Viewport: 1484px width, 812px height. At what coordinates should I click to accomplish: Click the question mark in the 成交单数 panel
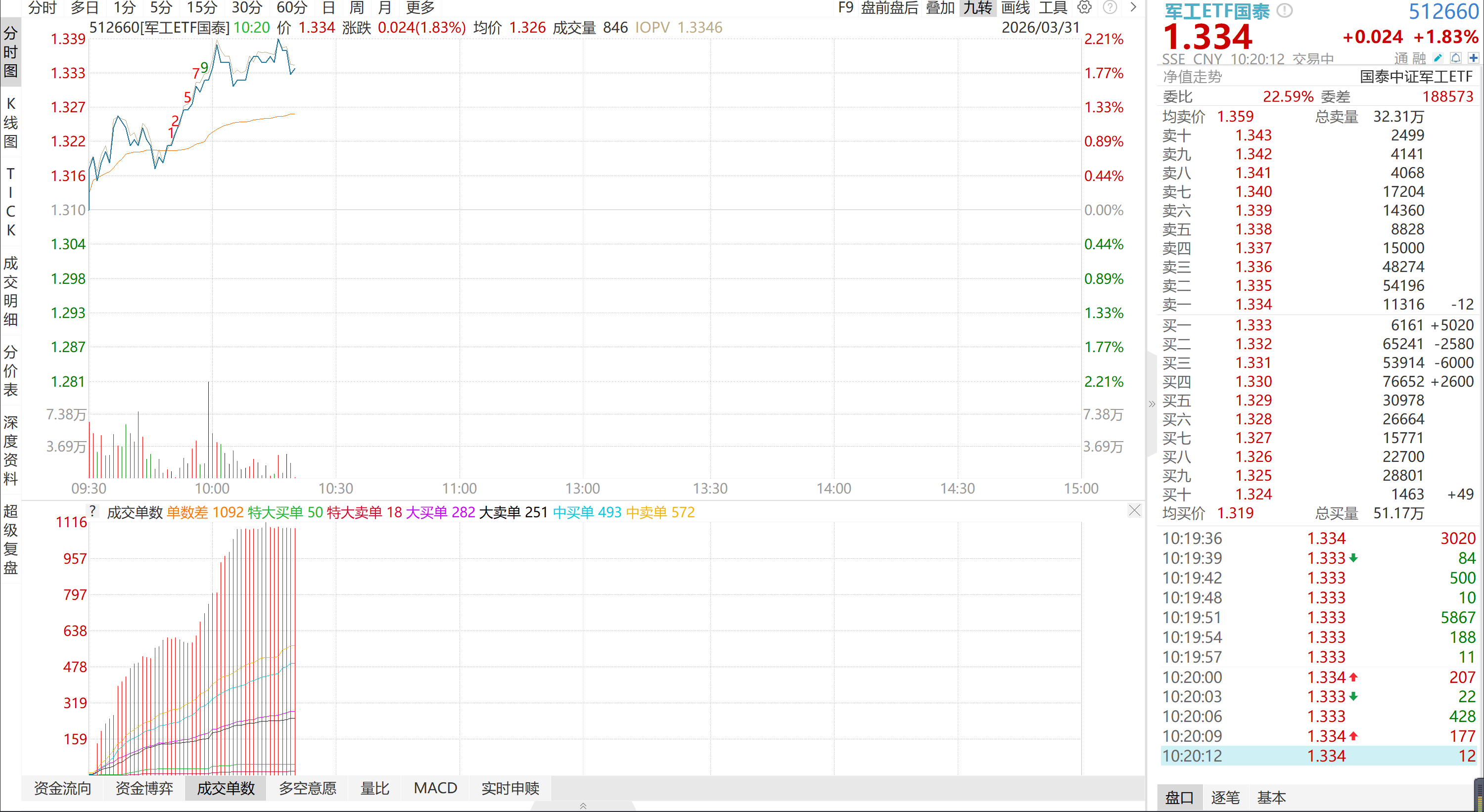pyautogui.click(x=93, y=510)
